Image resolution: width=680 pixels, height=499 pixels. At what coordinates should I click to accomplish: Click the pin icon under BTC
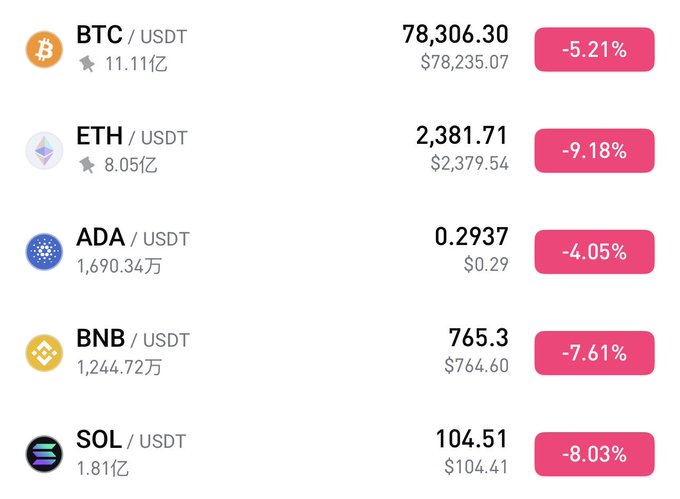(87, 64)
